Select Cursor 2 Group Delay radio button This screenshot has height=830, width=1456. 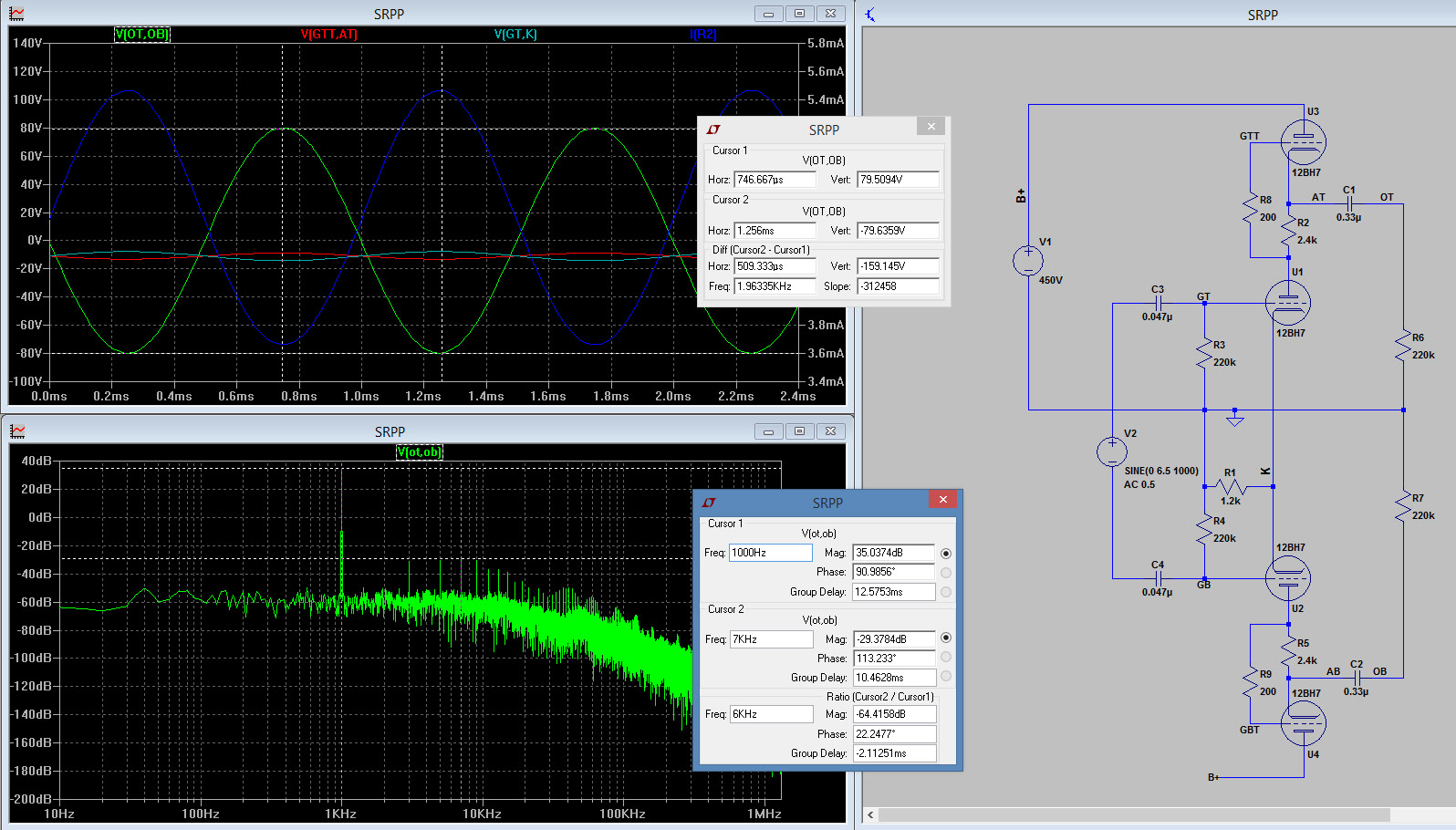click(946, 677)
